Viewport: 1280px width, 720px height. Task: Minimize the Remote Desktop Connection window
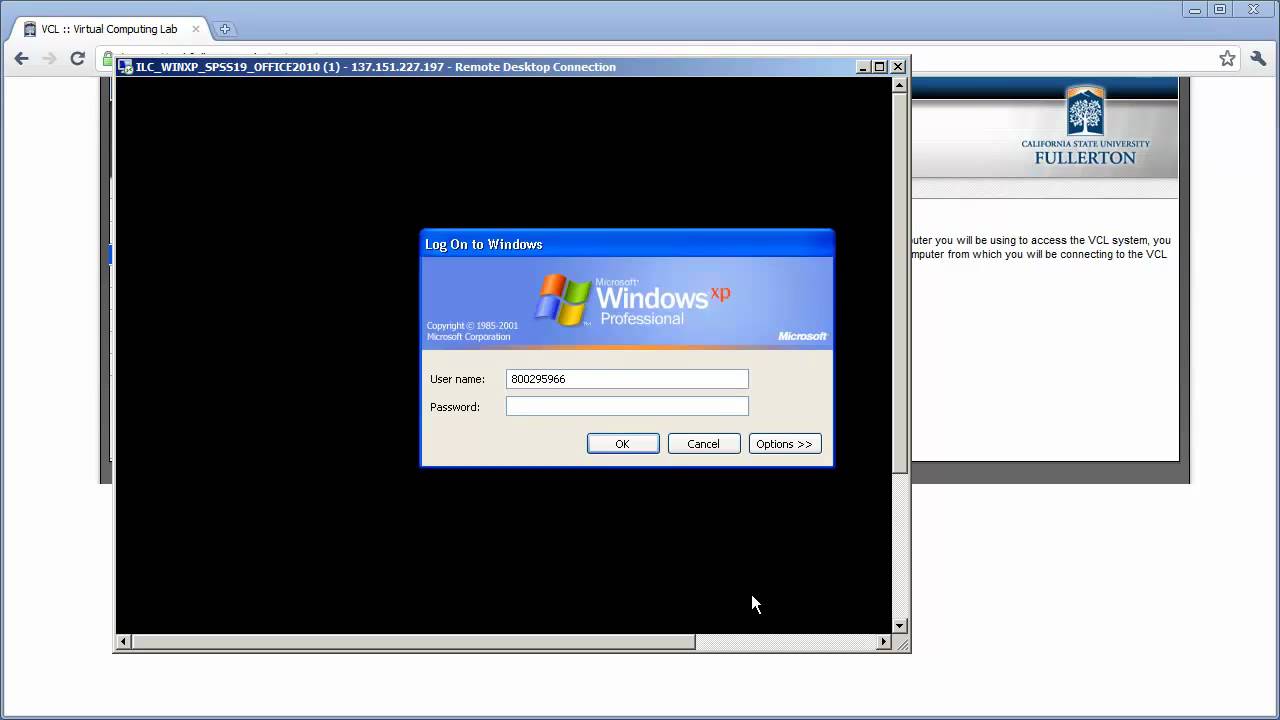coord(862,67)
